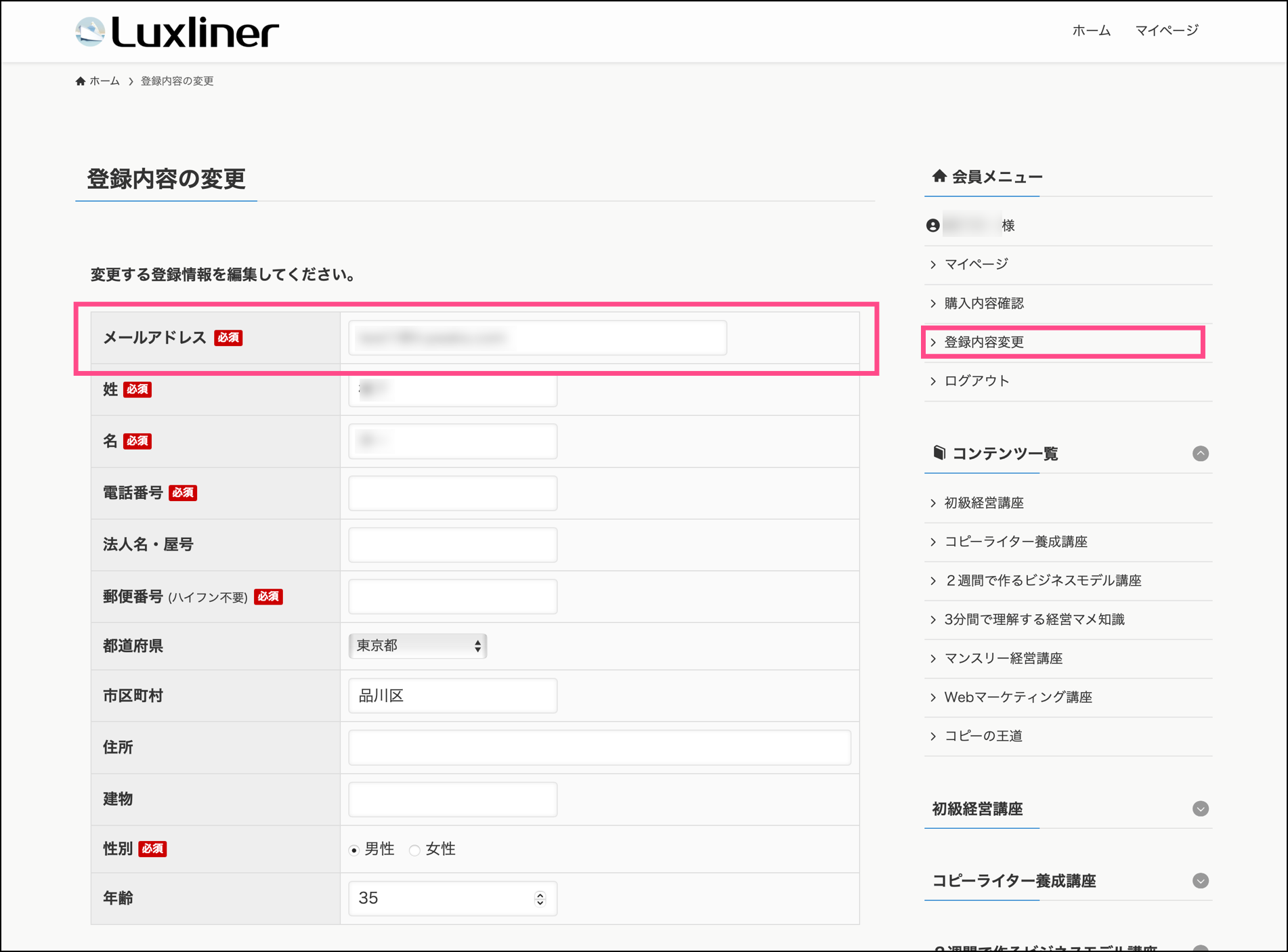Viewport: 1288px width, 952px height.
Task: Click the 年齢 stepper arrows
Action: 540,899
